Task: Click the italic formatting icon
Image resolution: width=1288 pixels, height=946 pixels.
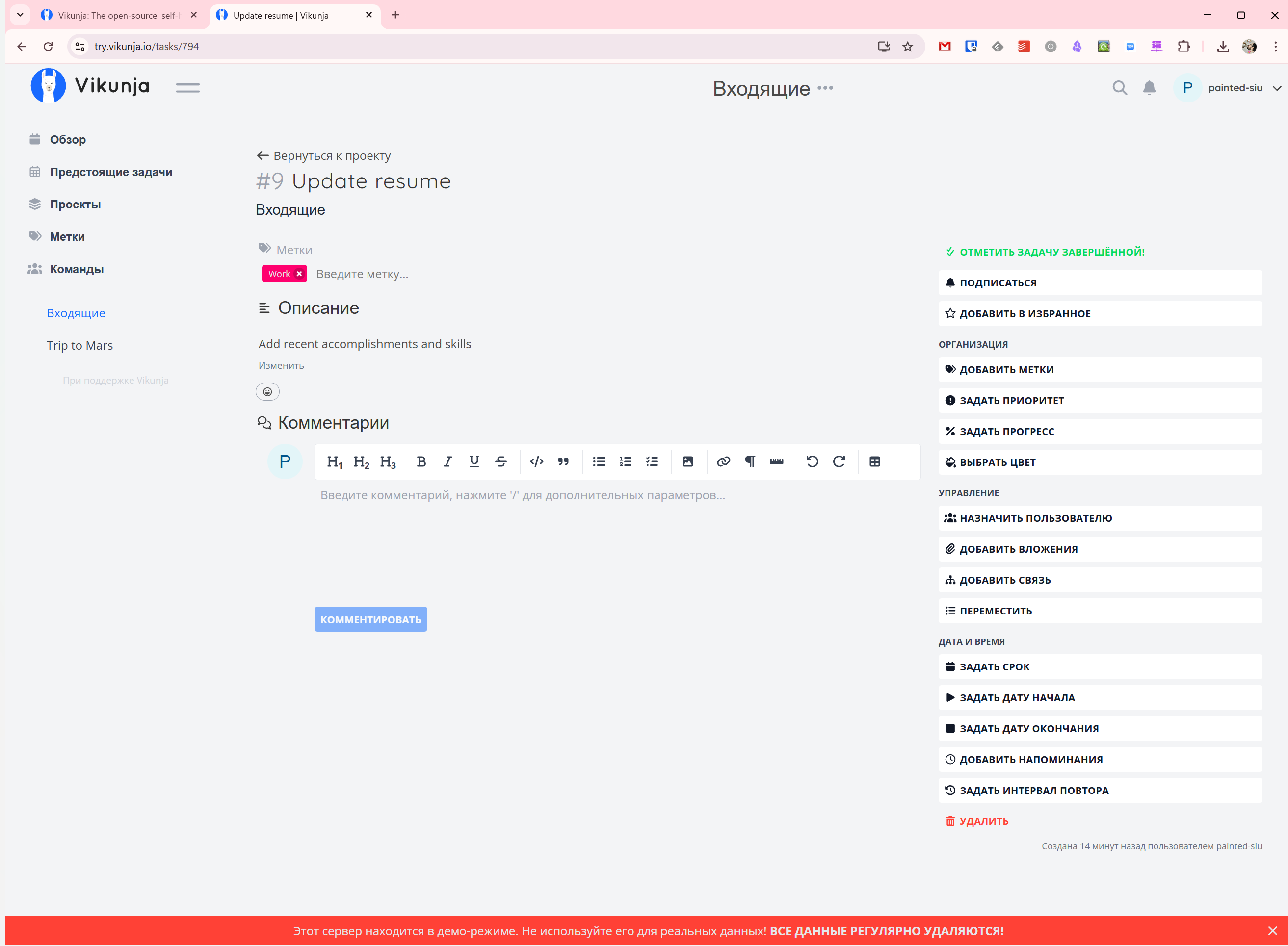Action: coord(447,461)
